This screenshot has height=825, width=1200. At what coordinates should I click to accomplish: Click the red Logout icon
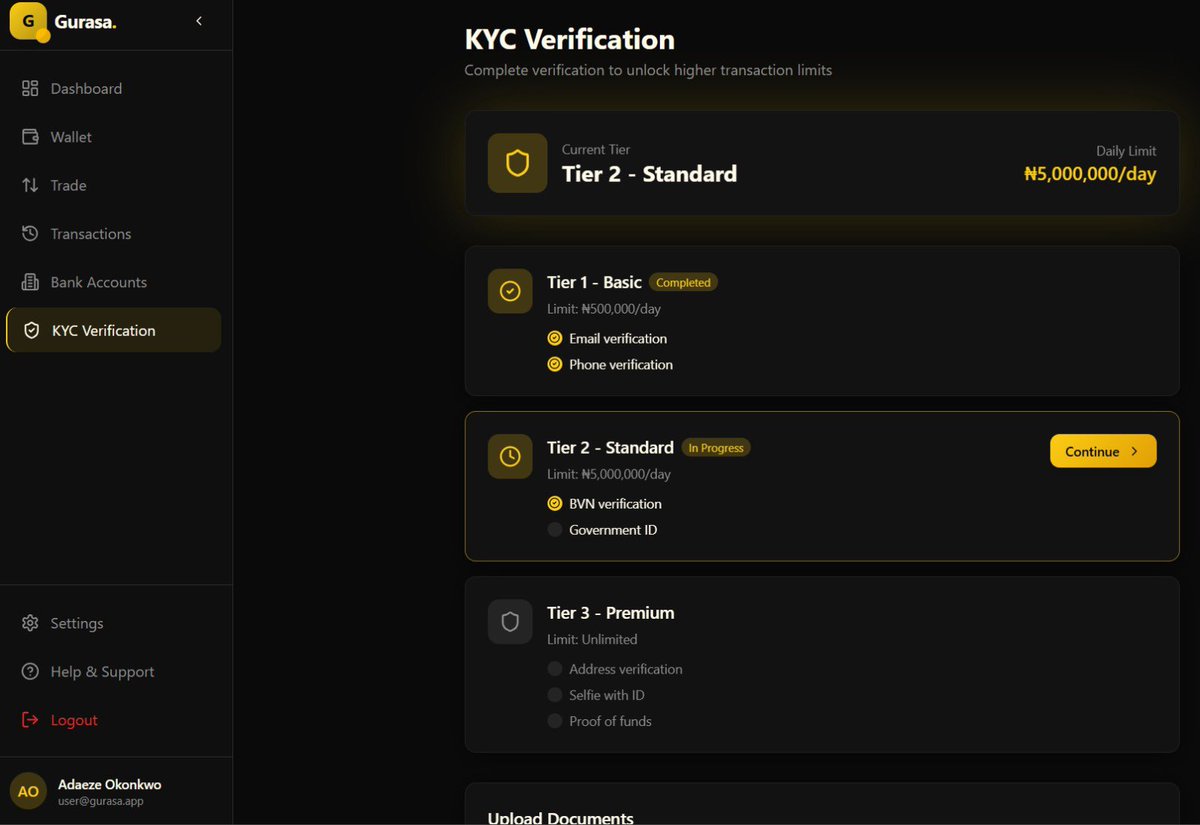coord(30,720)
